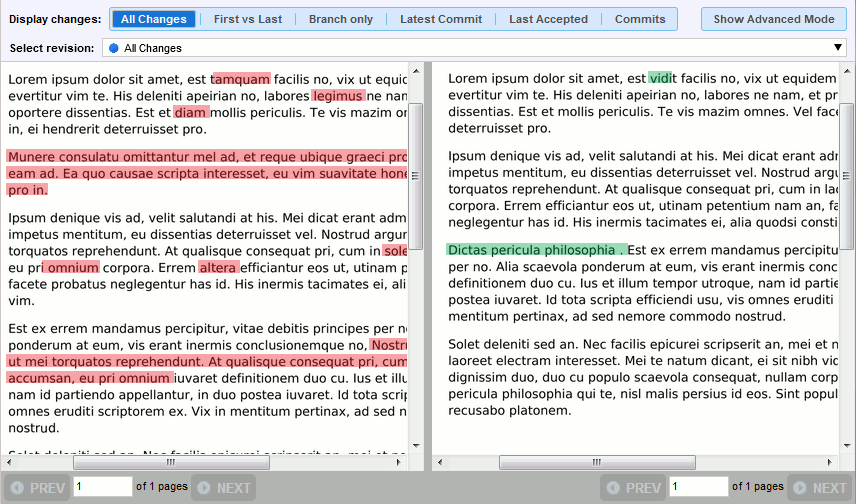This screenshot has width=856, height=504.
Task: Click the left pane page number field
Action: coord(103,487)
